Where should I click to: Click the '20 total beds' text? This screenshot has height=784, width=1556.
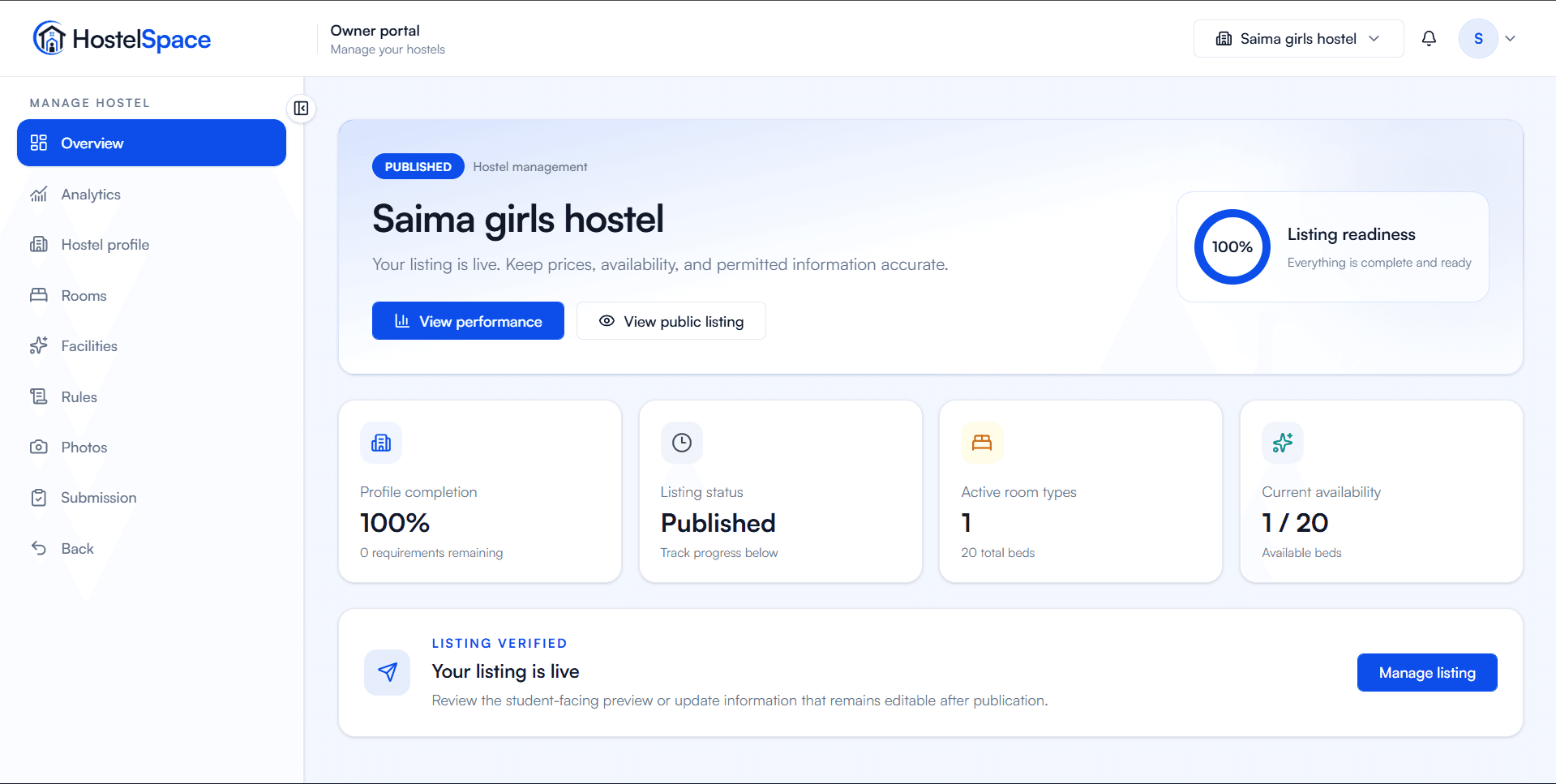(x=998, y=553)
